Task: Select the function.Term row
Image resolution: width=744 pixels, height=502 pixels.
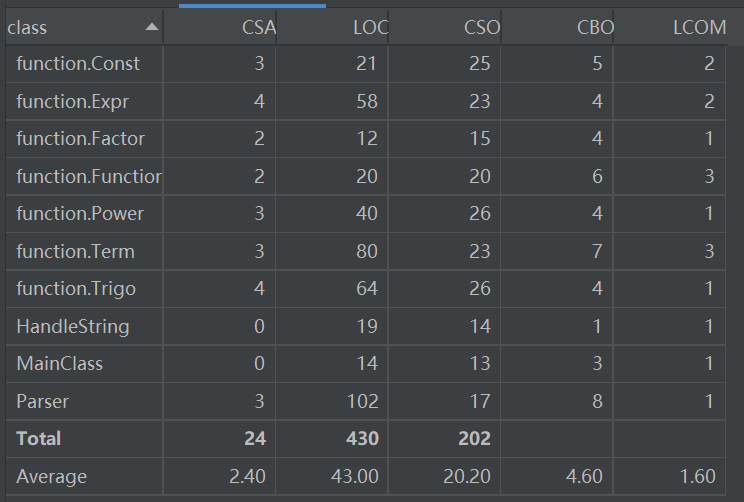Action: [366, 251]
